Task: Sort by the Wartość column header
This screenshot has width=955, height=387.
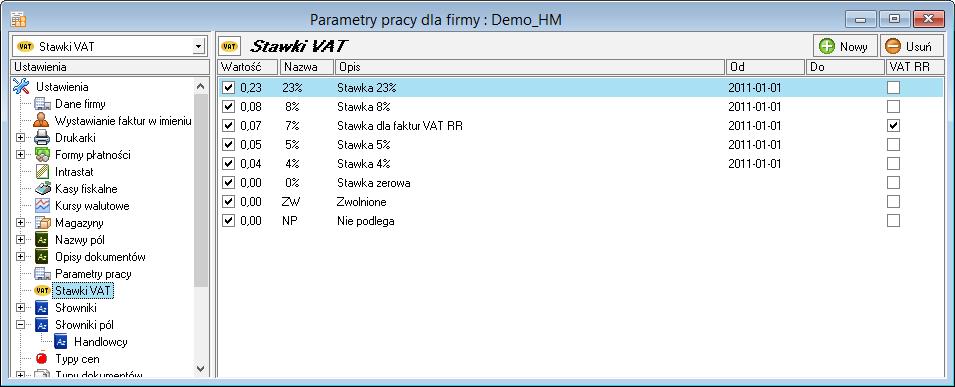Action: coord(248,66)
